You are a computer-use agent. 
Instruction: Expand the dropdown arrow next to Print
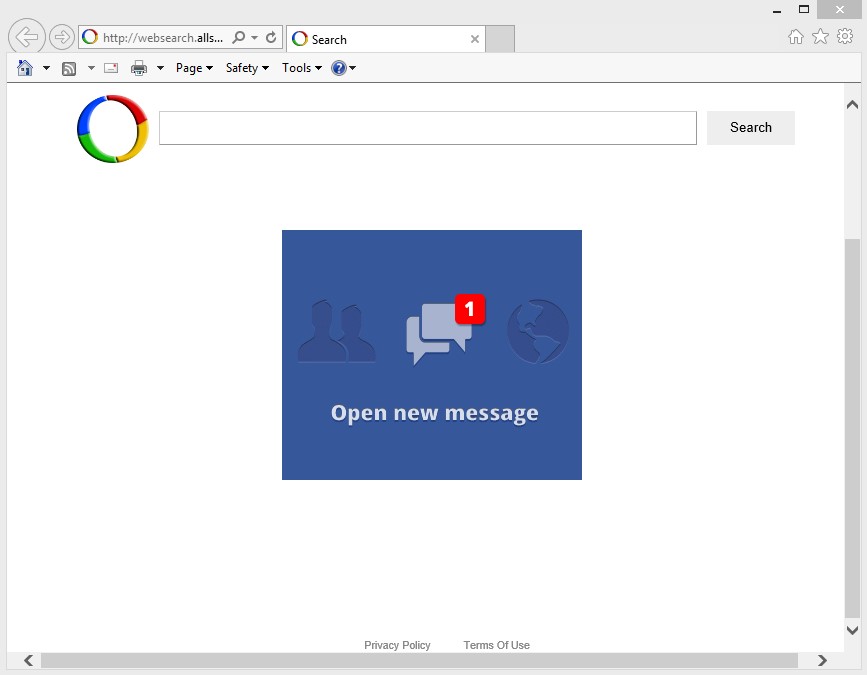click(160, 68)
